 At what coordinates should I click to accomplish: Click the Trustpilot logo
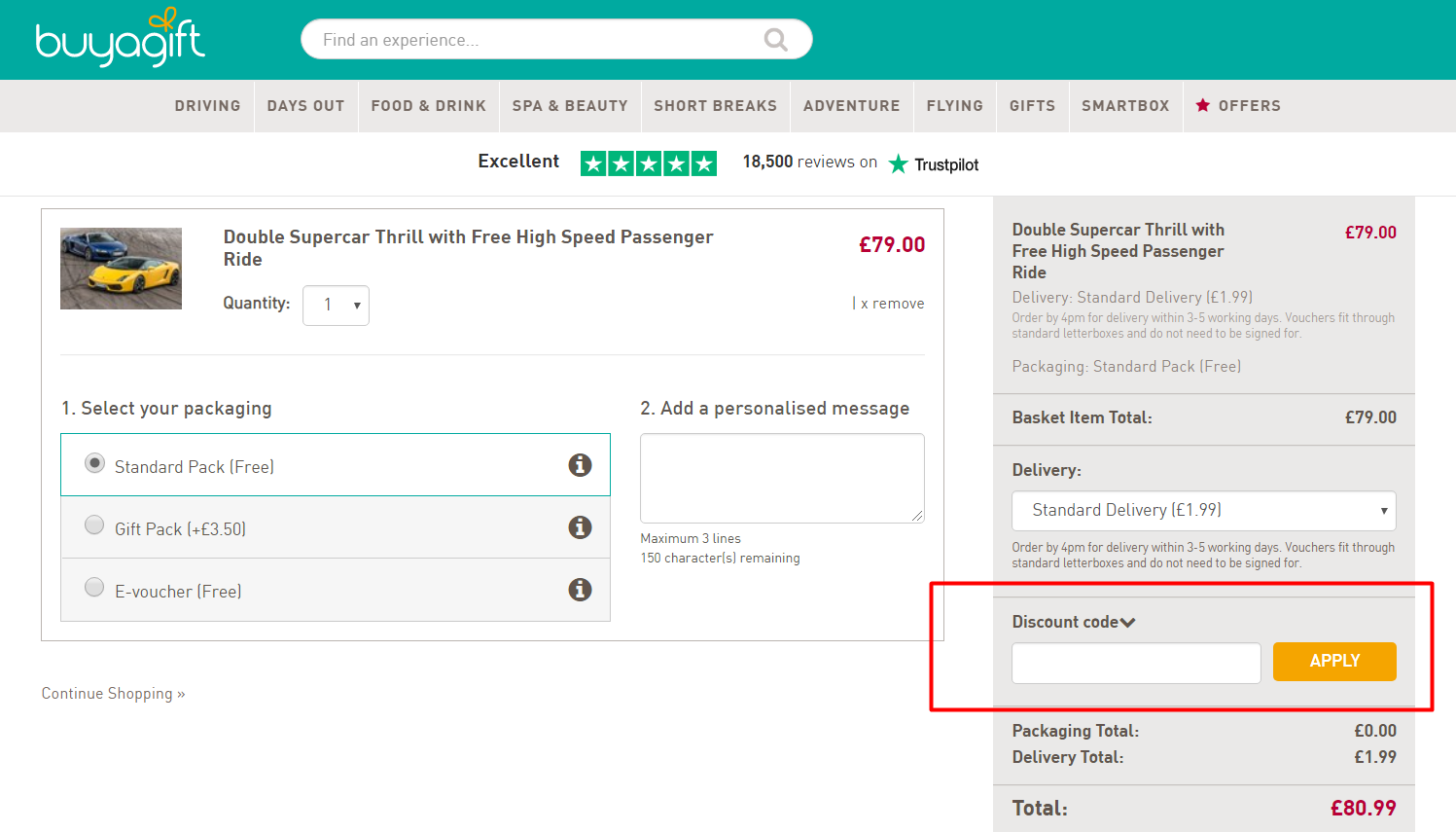click(x=934, y=164)
